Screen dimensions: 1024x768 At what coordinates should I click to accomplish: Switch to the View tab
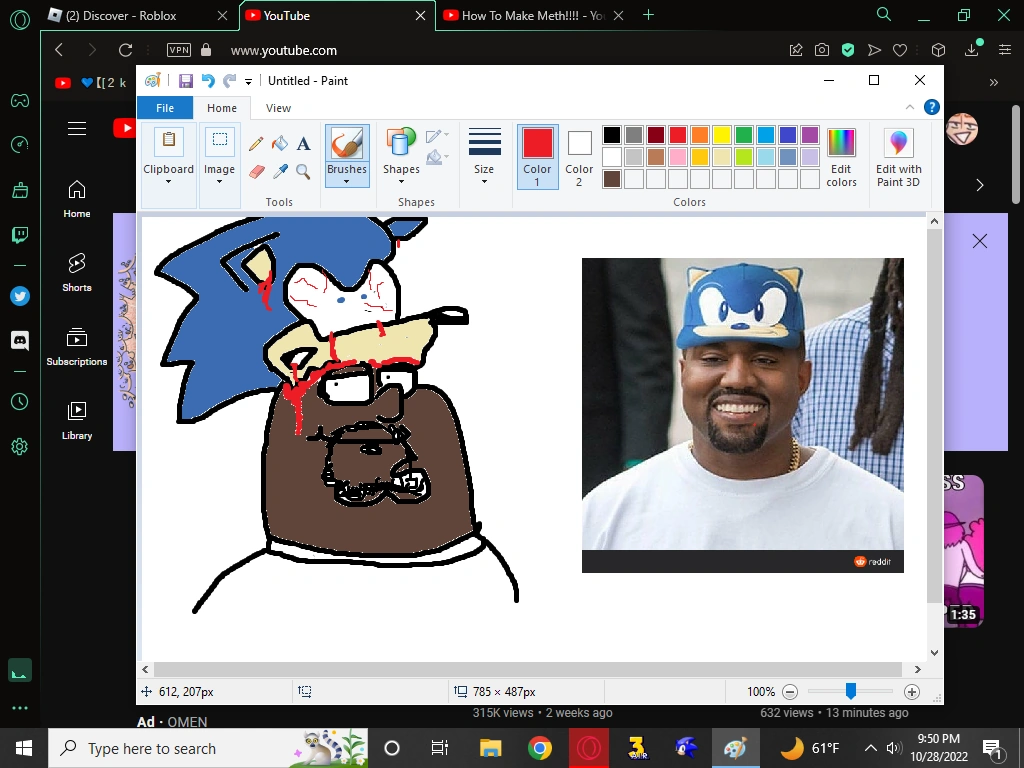[x=278, y=107]
